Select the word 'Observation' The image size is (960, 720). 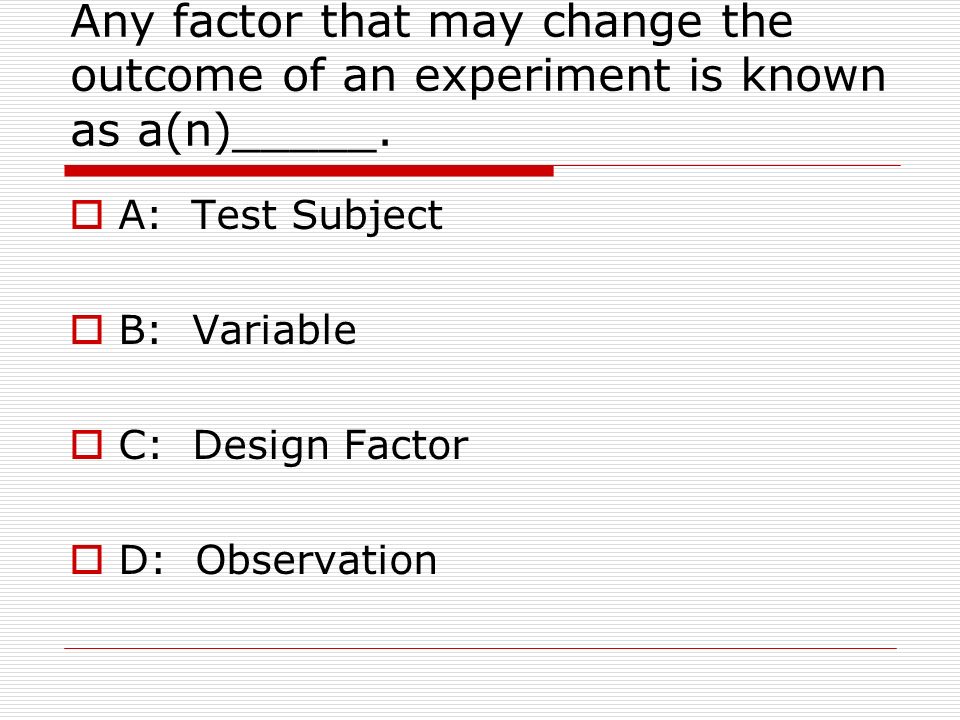tap(317, 560)
